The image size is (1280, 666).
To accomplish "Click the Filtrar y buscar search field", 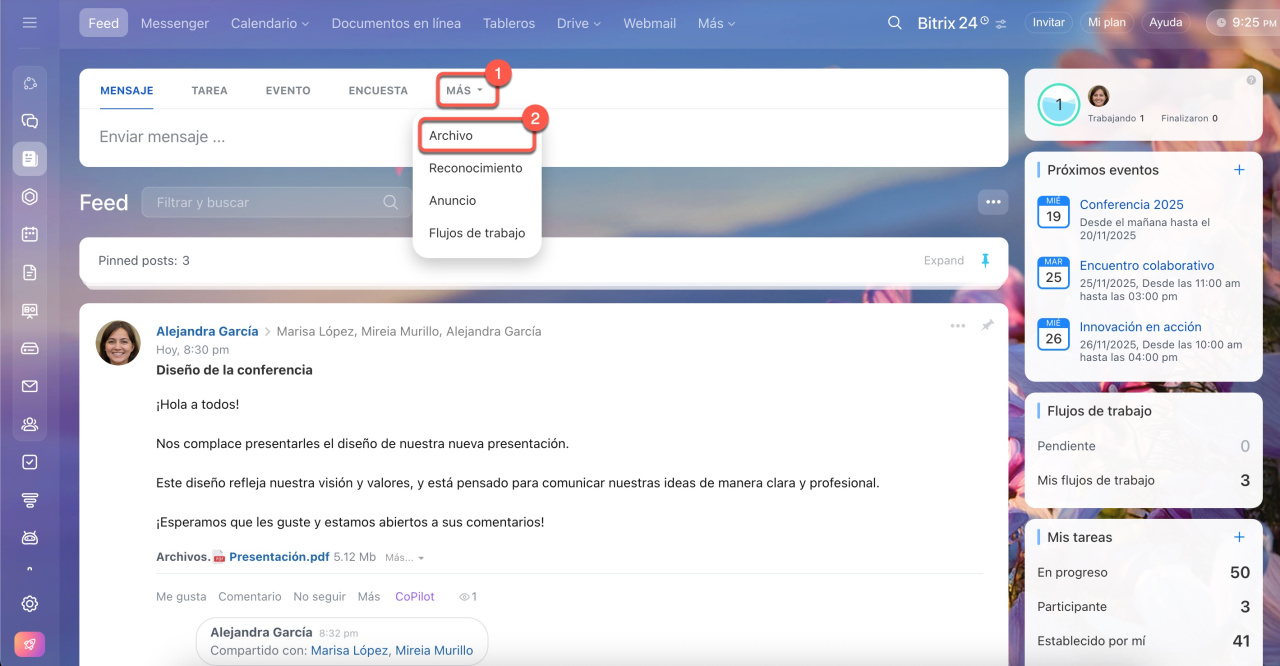I will (x=268, y=202).
